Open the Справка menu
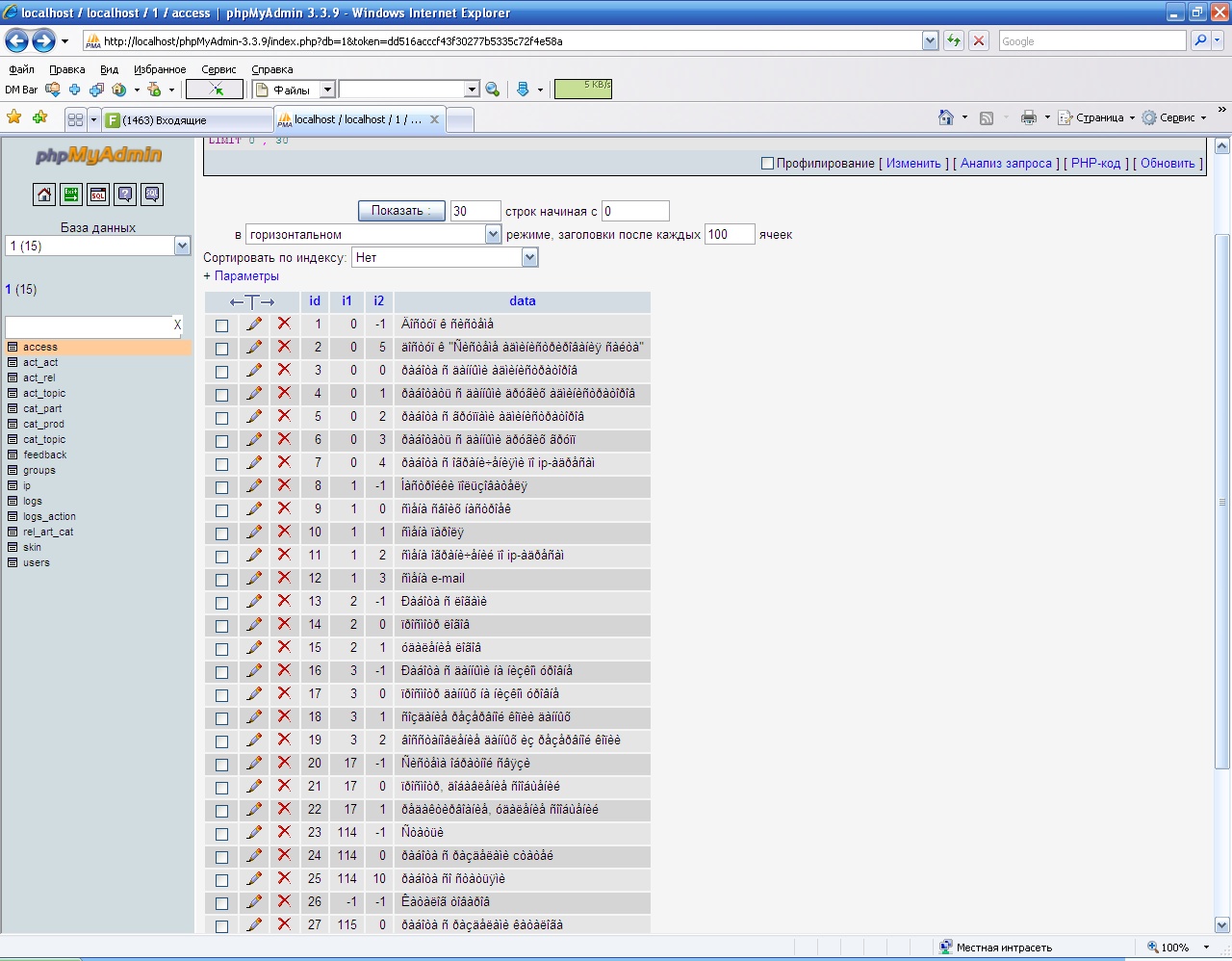Screen dimensions: 1232x961 (x=271, y=69)
